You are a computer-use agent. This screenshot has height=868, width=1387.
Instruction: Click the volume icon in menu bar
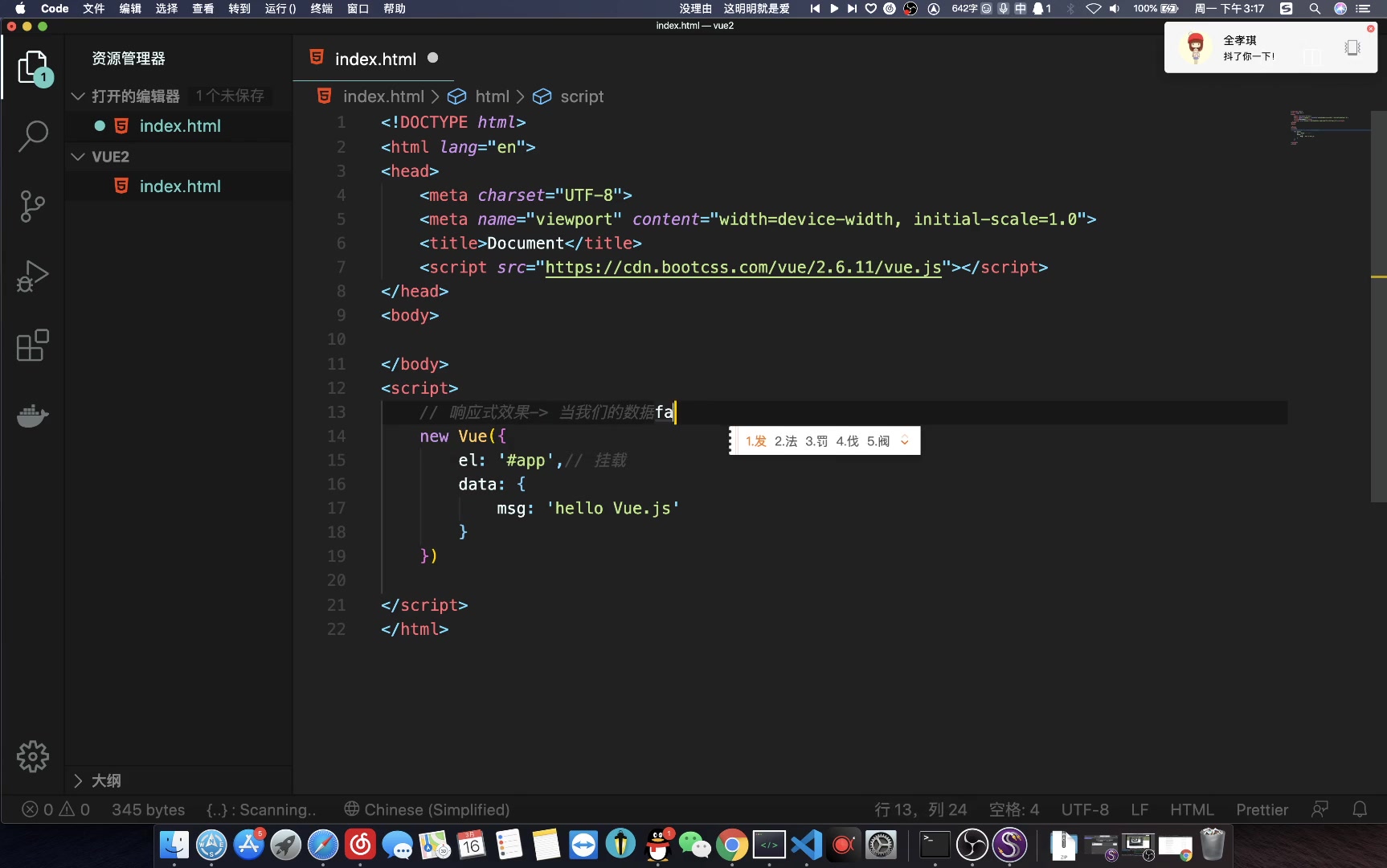click(1115, 9)
